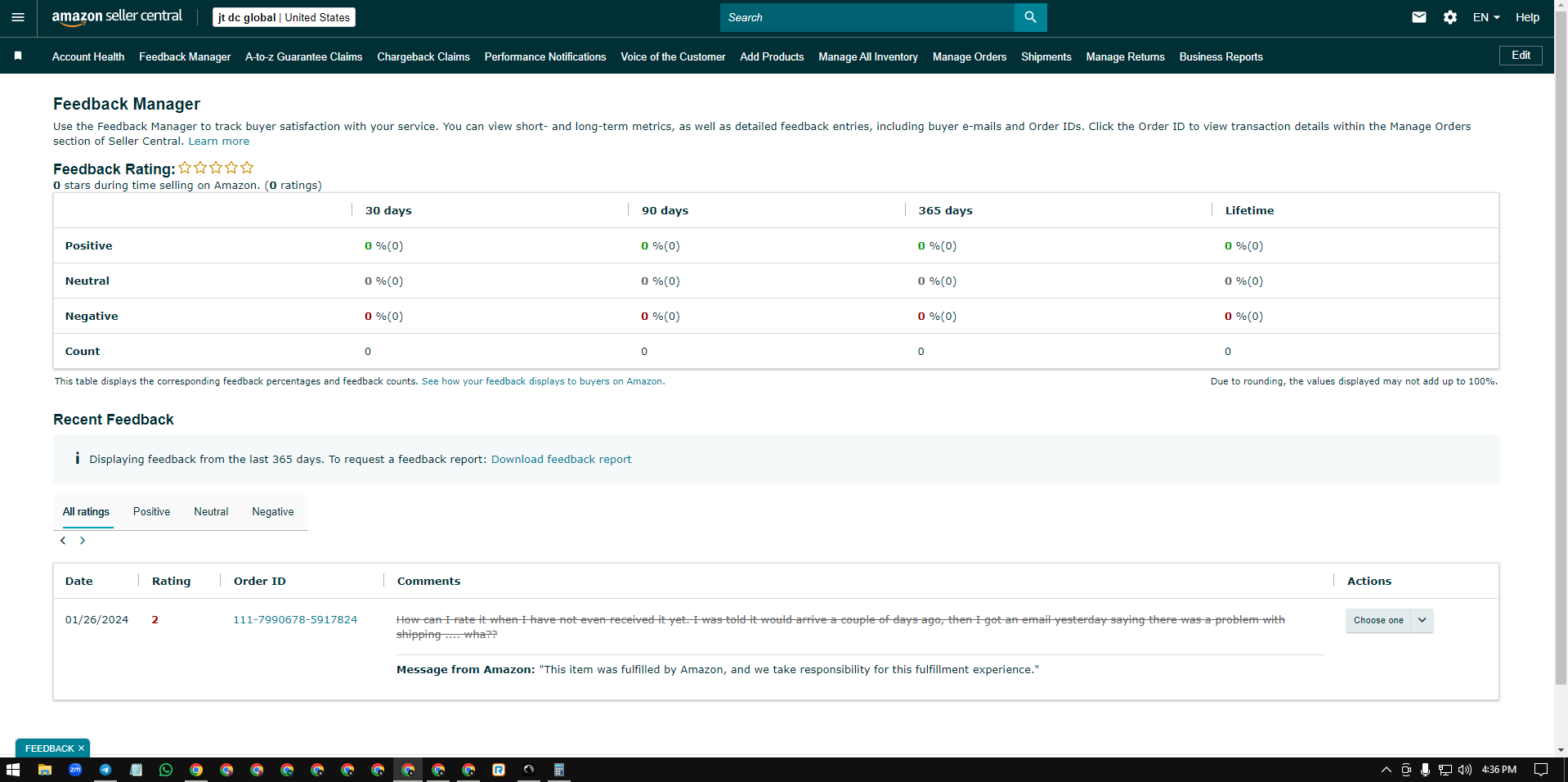Viewport: 1568px width, 782px height.
Task: Click the Amazon Seller Central logo
Action: (117, 17)
